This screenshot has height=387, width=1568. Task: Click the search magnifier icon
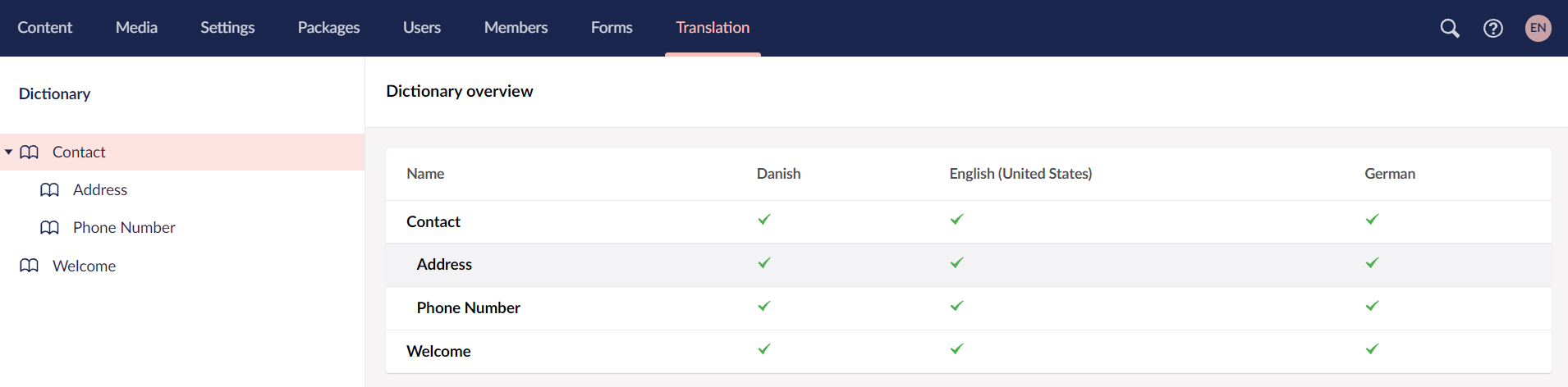tap(1450, 28)
